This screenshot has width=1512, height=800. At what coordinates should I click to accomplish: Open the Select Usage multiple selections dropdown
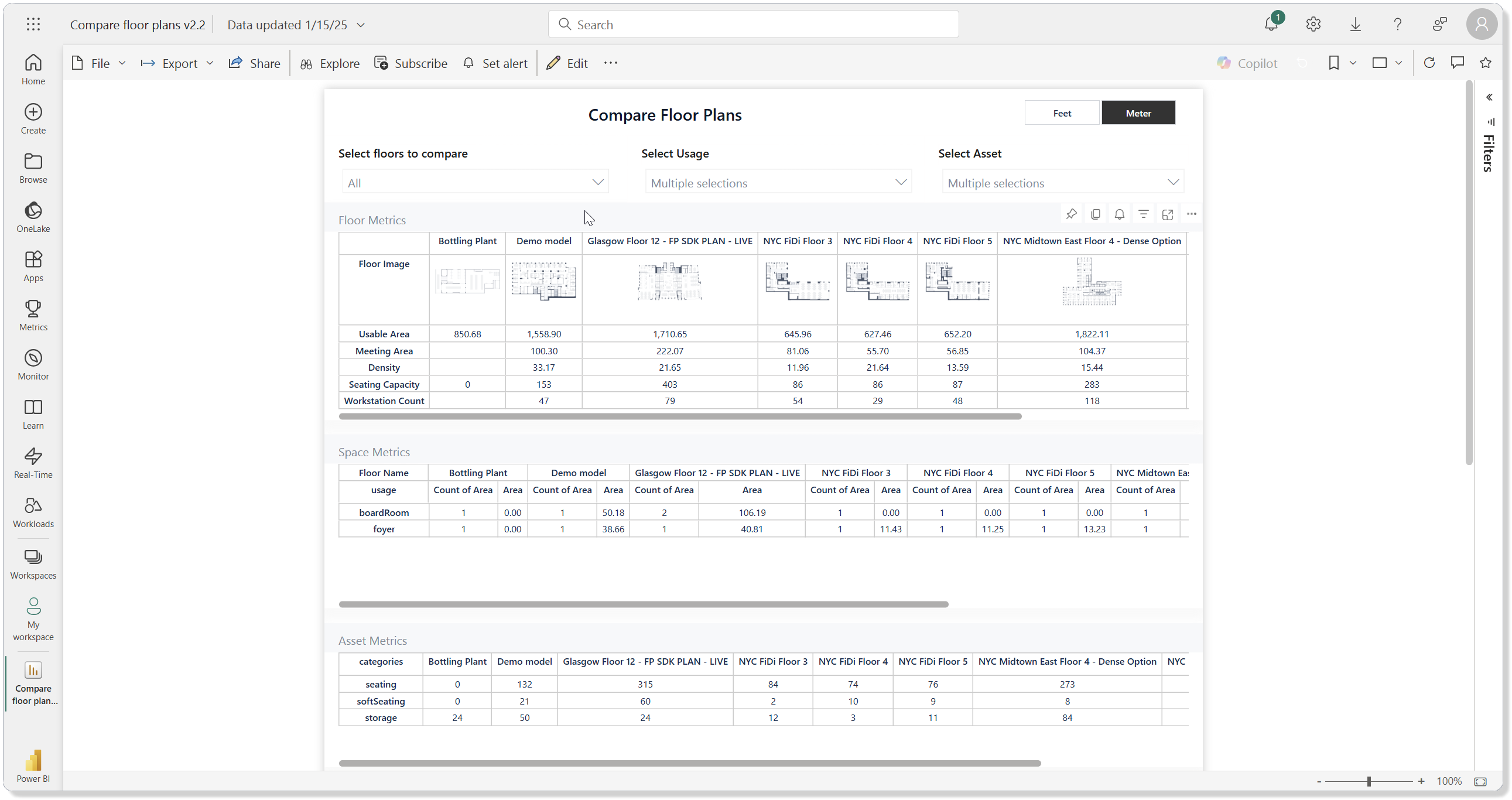pyautogui.click(x=778, y=182)
